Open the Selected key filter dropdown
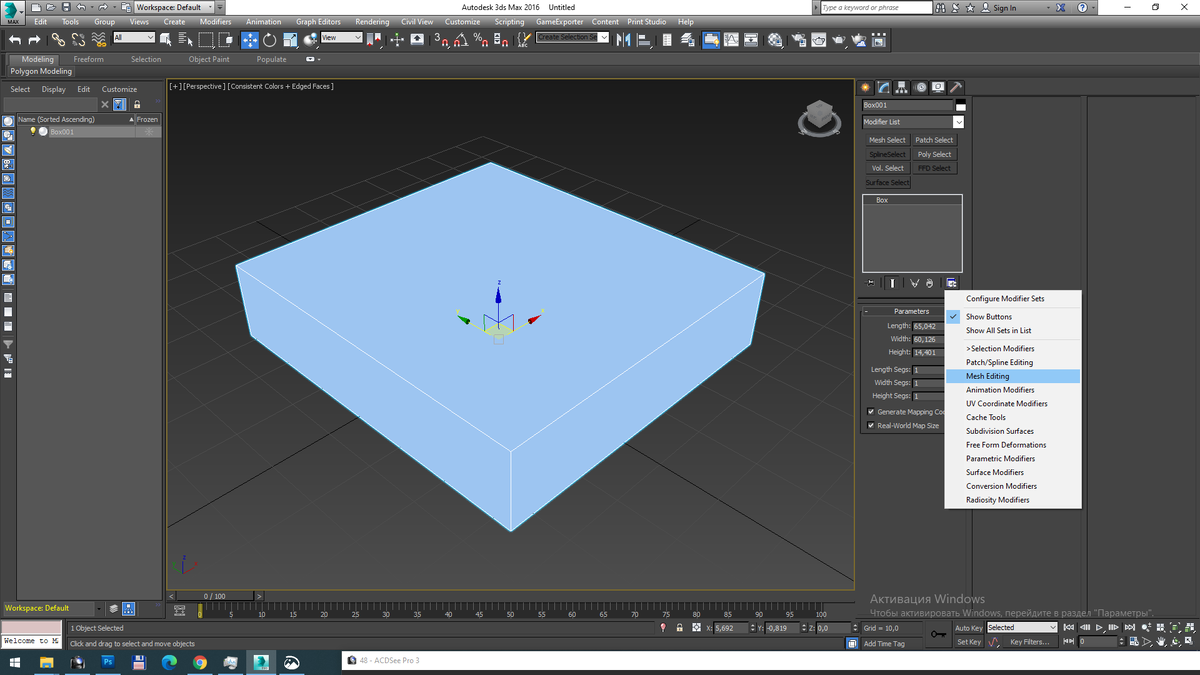This screenshot has height=675, width=1200. tap(1022, 628)
